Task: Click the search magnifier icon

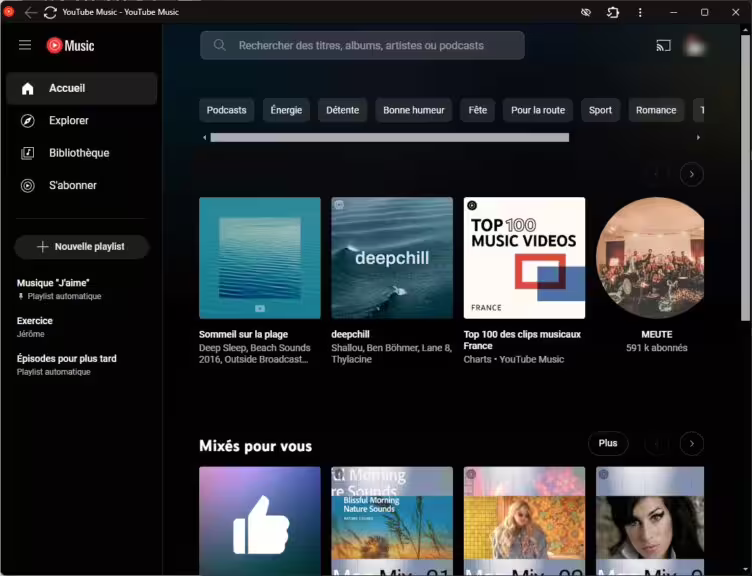Action: (220, 46)
